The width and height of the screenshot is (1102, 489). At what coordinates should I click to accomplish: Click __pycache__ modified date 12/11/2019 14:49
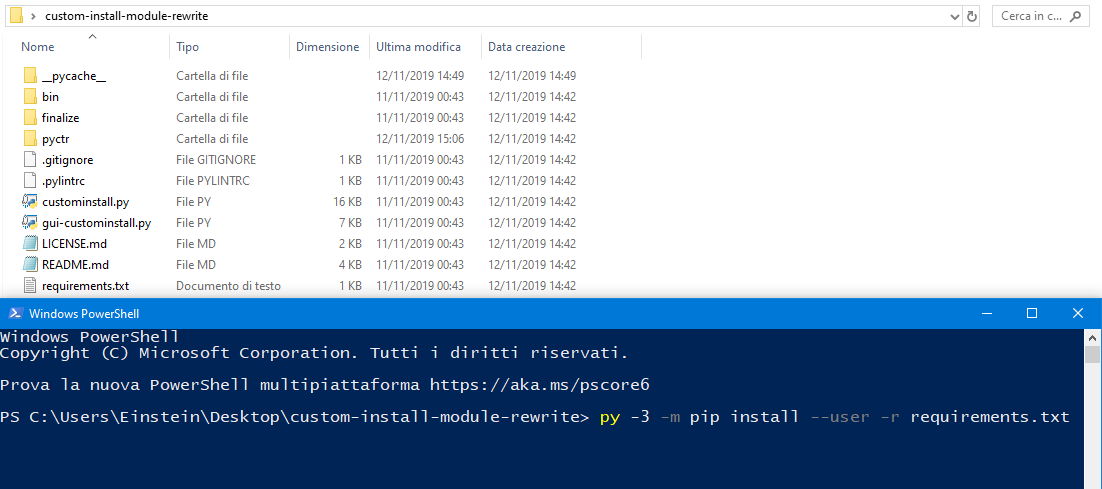coord(420,75)
